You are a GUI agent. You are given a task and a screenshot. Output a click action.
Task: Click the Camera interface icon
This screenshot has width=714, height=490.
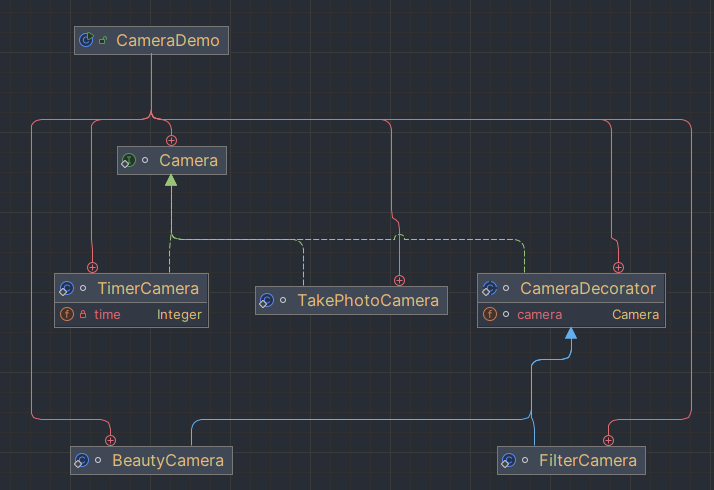(x=128, y=161)
